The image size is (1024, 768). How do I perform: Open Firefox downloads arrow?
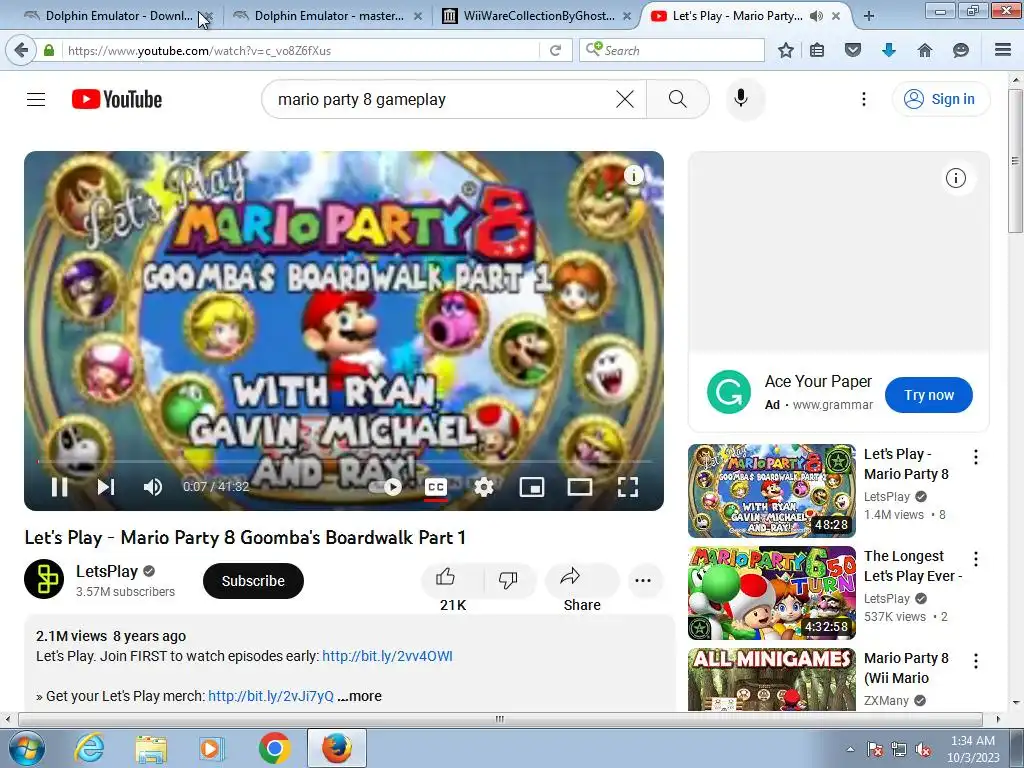click(x=888, y=50)
